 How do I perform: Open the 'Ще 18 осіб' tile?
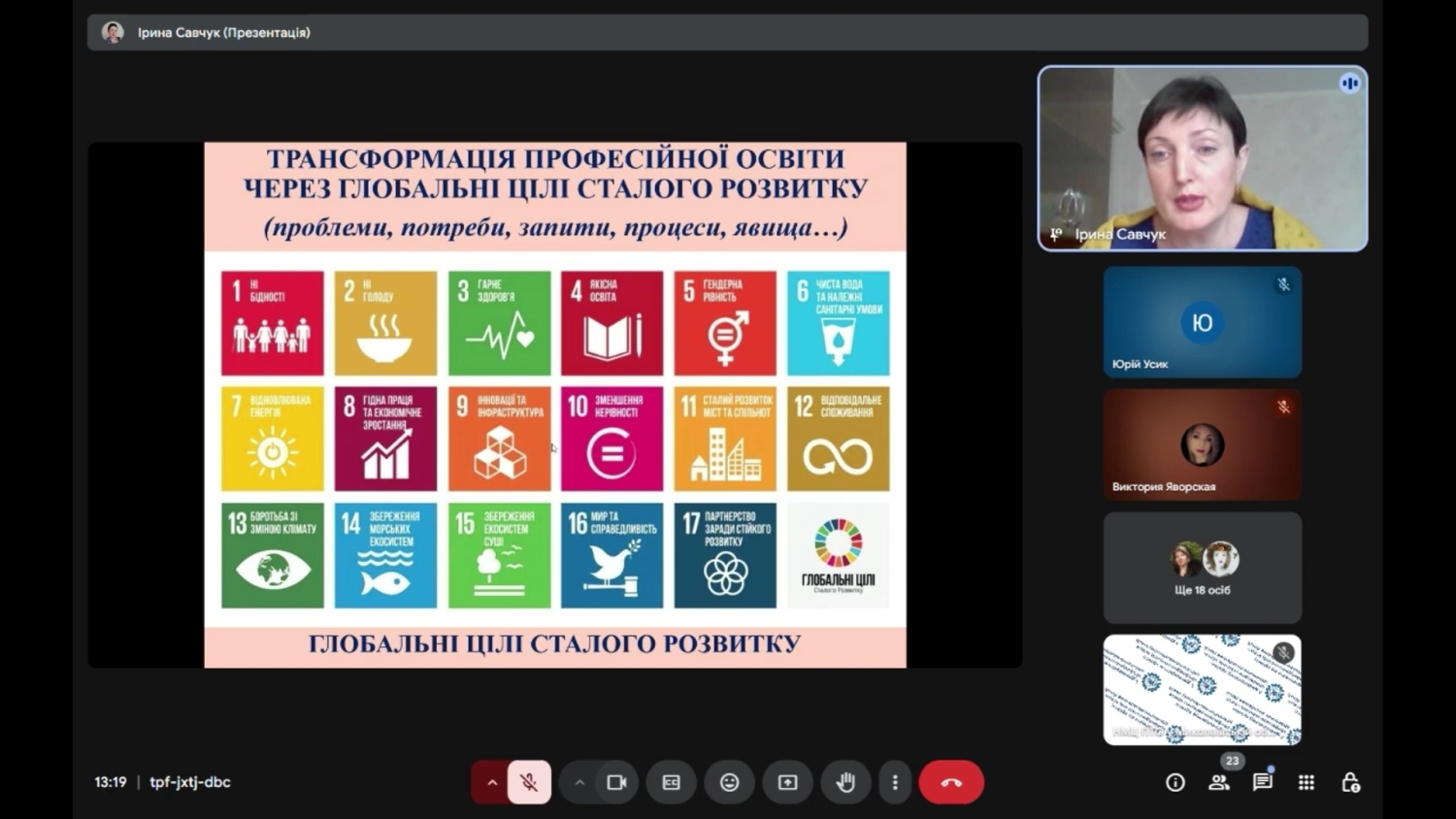[x=1203, y=568]
